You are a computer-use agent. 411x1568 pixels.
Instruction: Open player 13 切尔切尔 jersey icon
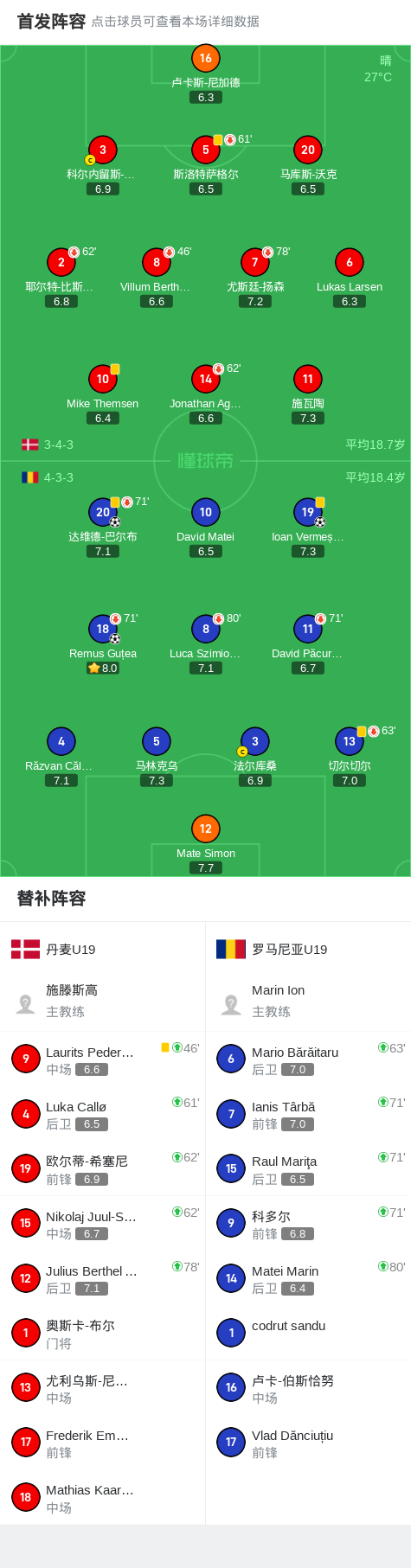click(x=350, y=741)
